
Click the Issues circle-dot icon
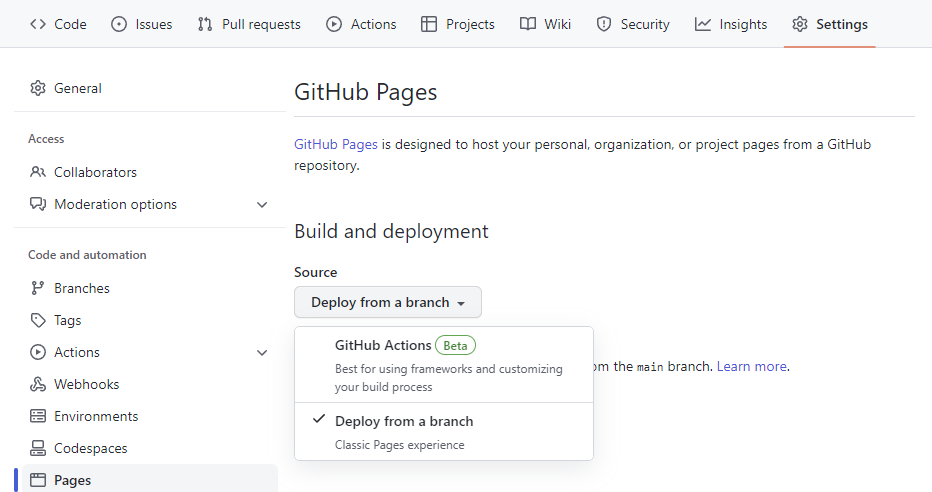point(119,24)
